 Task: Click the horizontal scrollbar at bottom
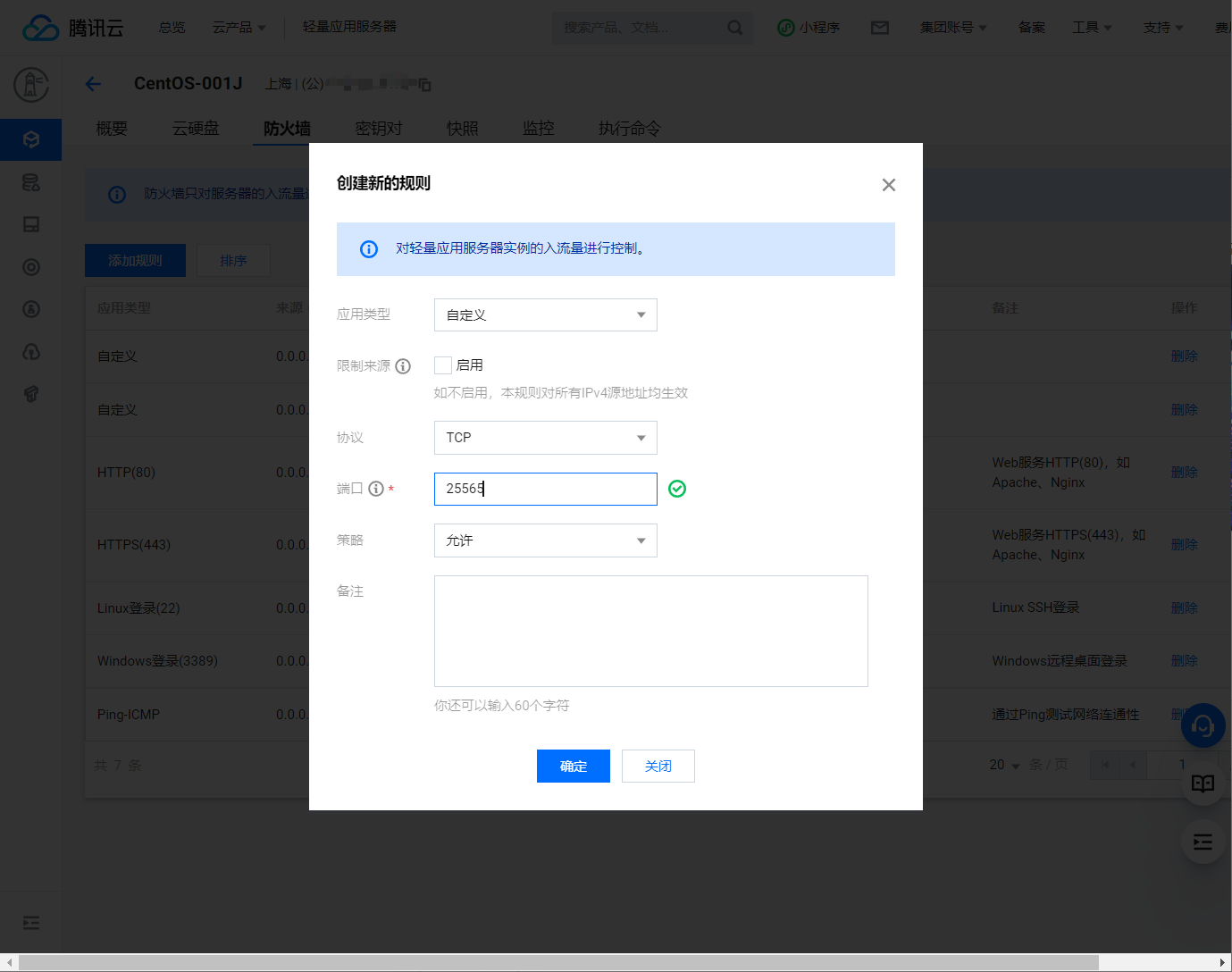click(558, 962)
